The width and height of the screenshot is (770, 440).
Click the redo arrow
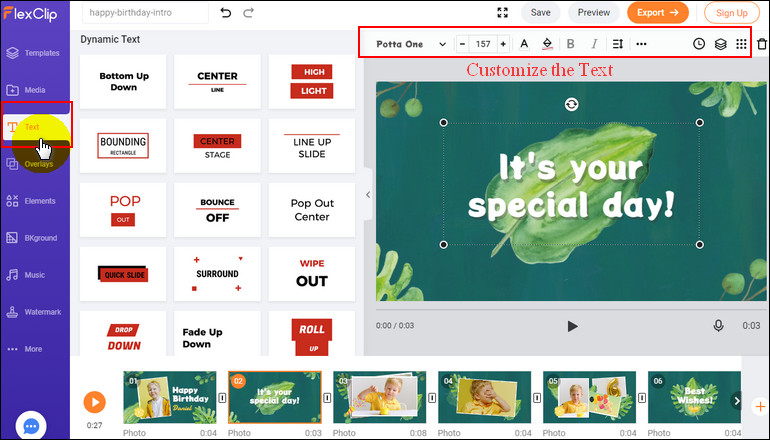pyautogui.click(x=248, y=13)
